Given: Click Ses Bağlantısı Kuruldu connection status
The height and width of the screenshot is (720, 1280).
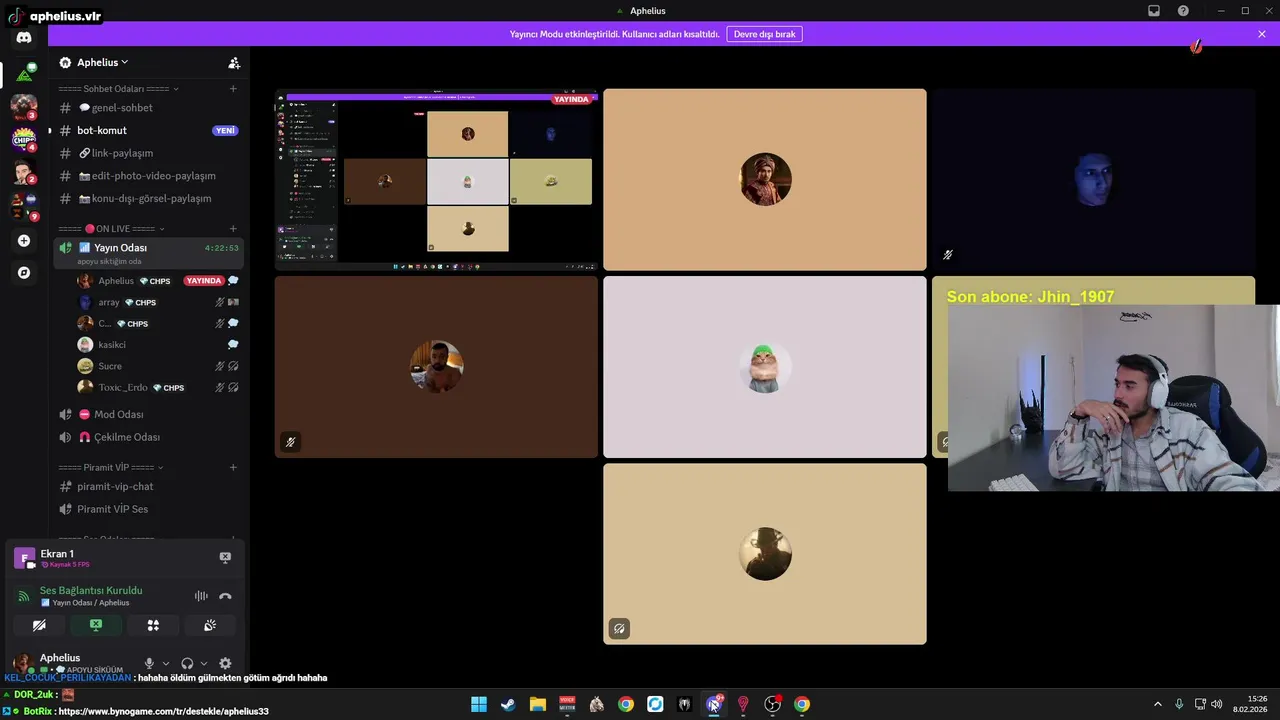Looking at the screenshot, I should 91,590.
